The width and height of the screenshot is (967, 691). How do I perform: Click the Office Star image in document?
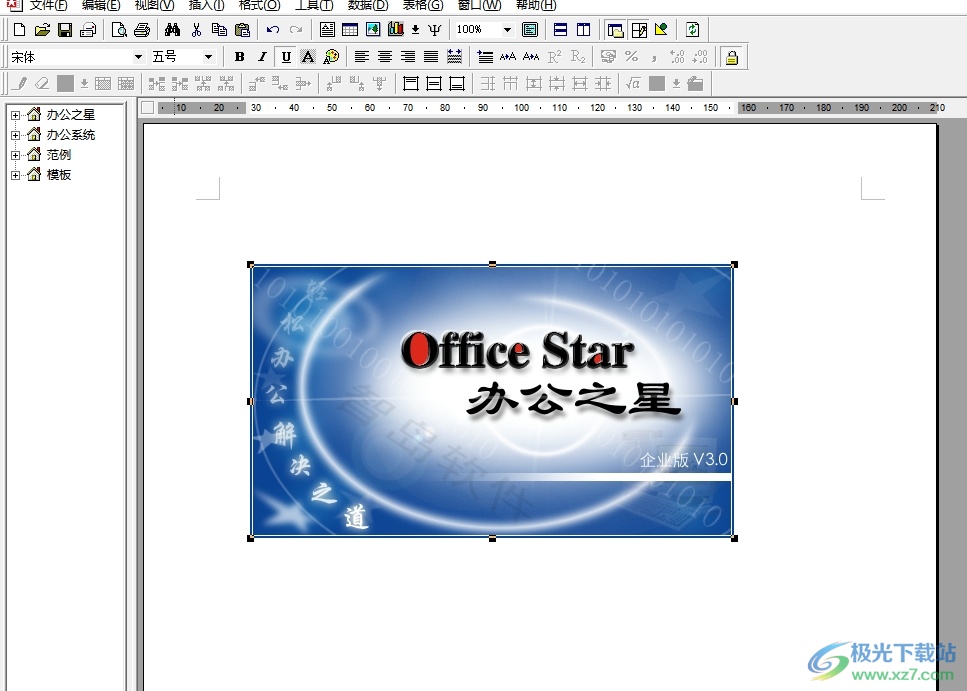click(x=491, y=400)
